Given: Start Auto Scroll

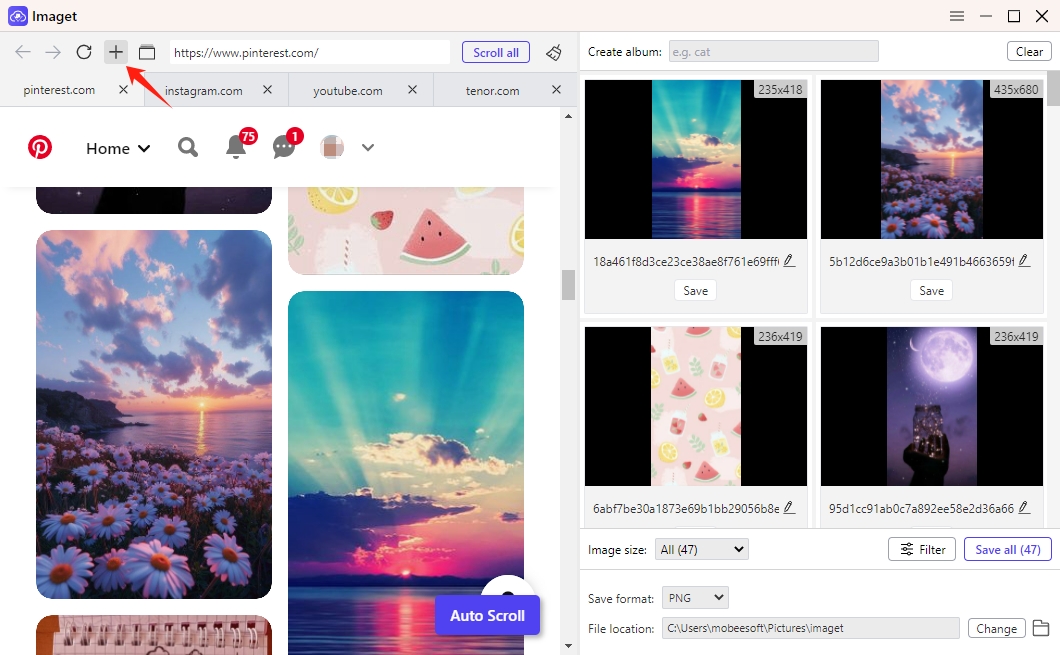Looking at the screenshot, I should point(487,615).
